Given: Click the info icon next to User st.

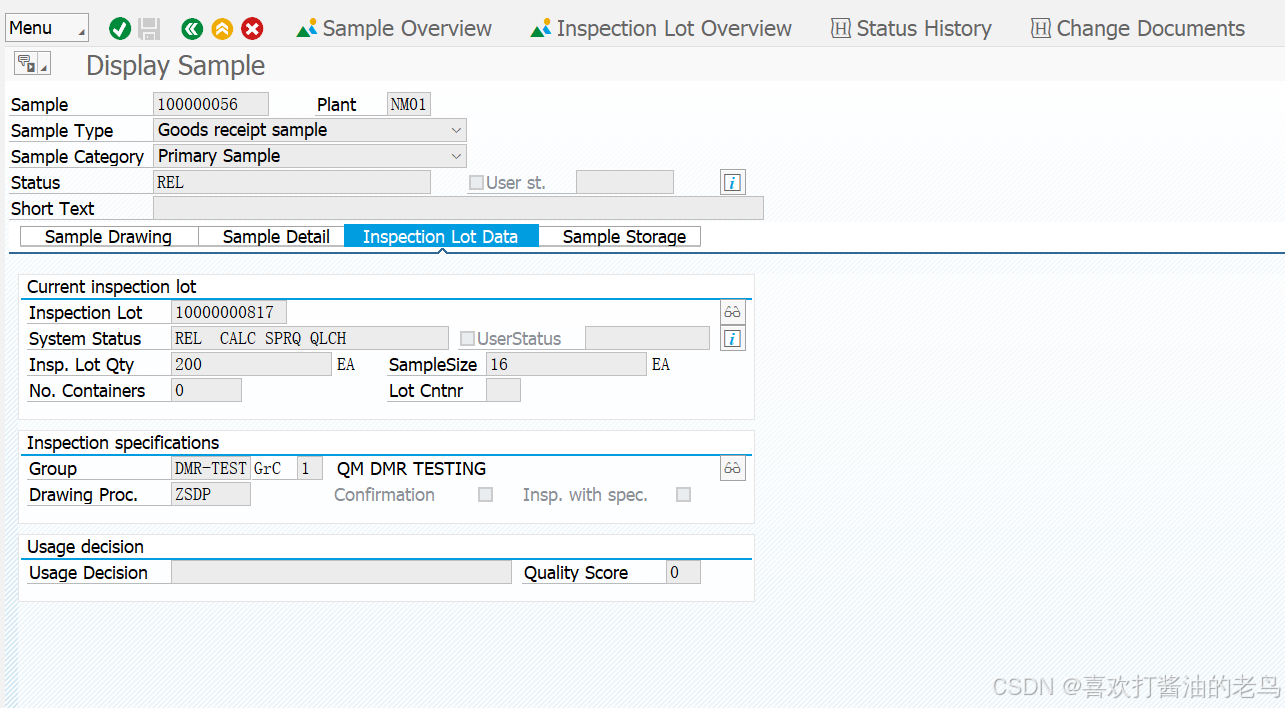Looking at the screenshot, I should (x=733, y=182).
